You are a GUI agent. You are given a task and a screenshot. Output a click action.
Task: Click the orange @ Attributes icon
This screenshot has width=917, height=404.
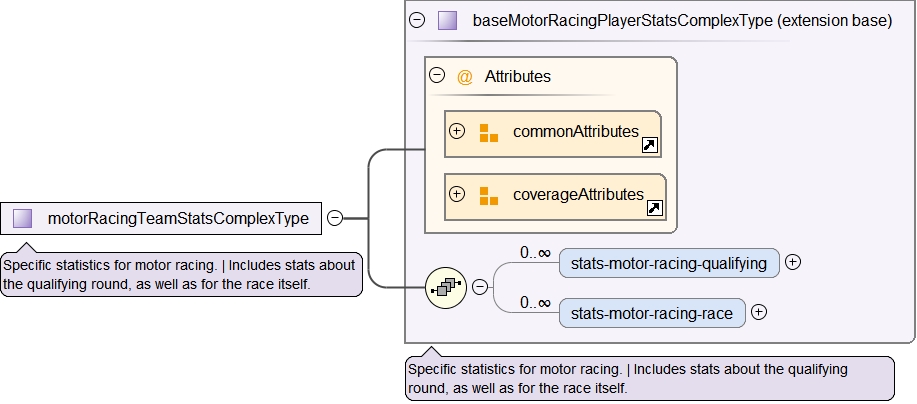point(464,76)
